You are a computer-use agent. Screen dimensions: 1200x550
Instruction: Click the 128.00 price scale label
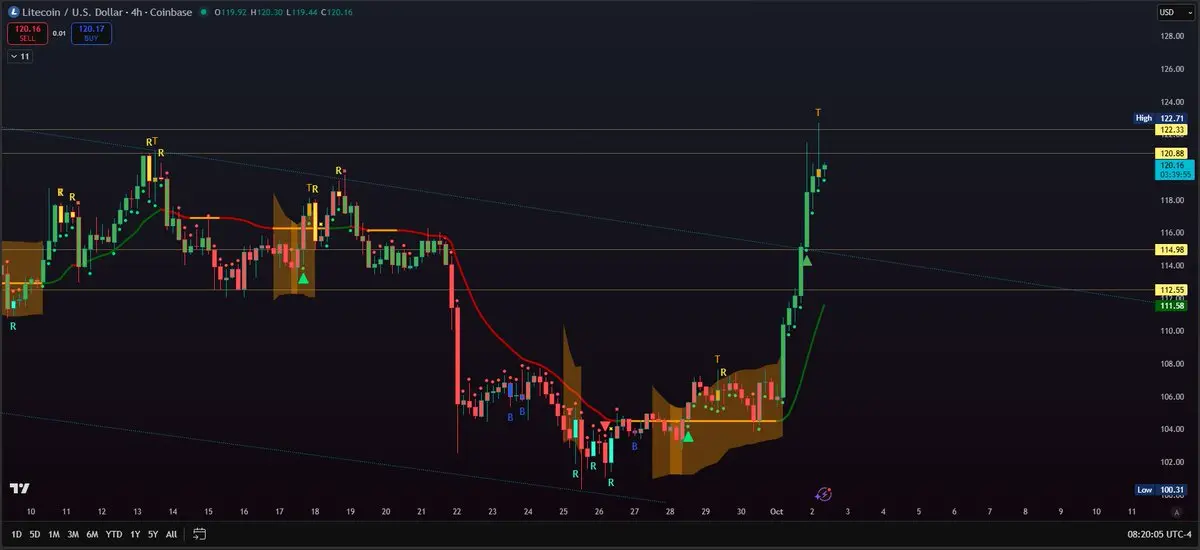point(1172,37)
